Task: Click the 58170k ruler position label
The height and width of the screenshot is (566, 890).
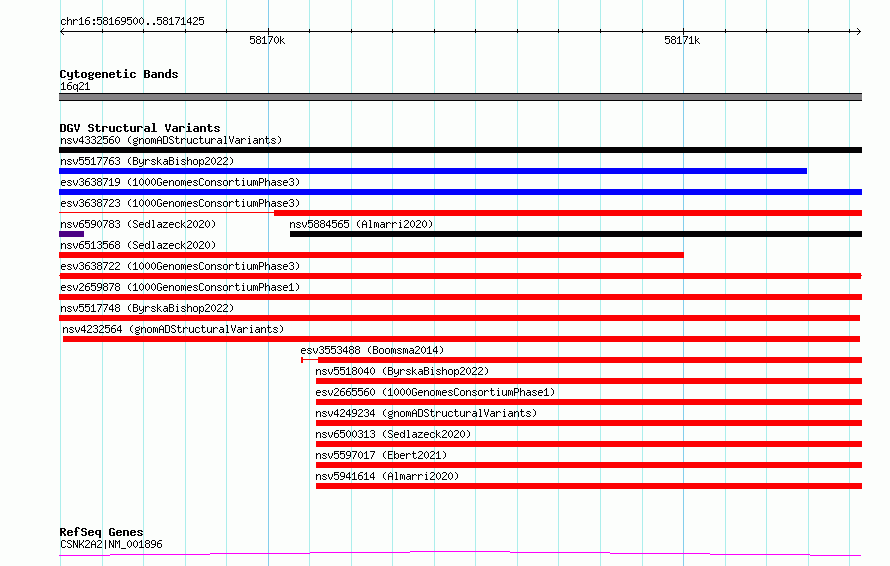Action: pos(267,40)
